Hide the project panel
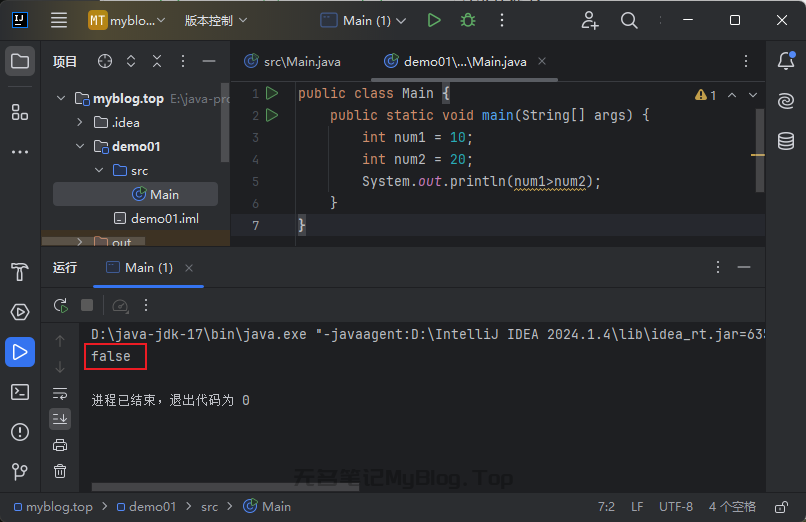This screenshot has width=806, height=522. (x=209, y=61)
